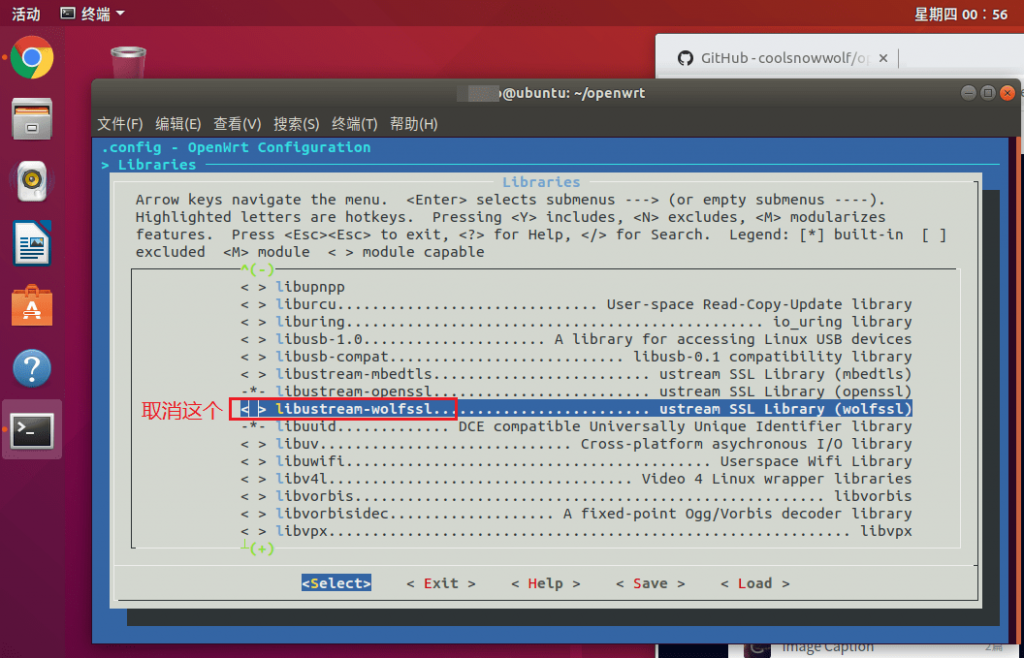The width and height of the screenshot is (1024, 658).
Task: Open the 编辑(E) menu
Action: [178, 124]
